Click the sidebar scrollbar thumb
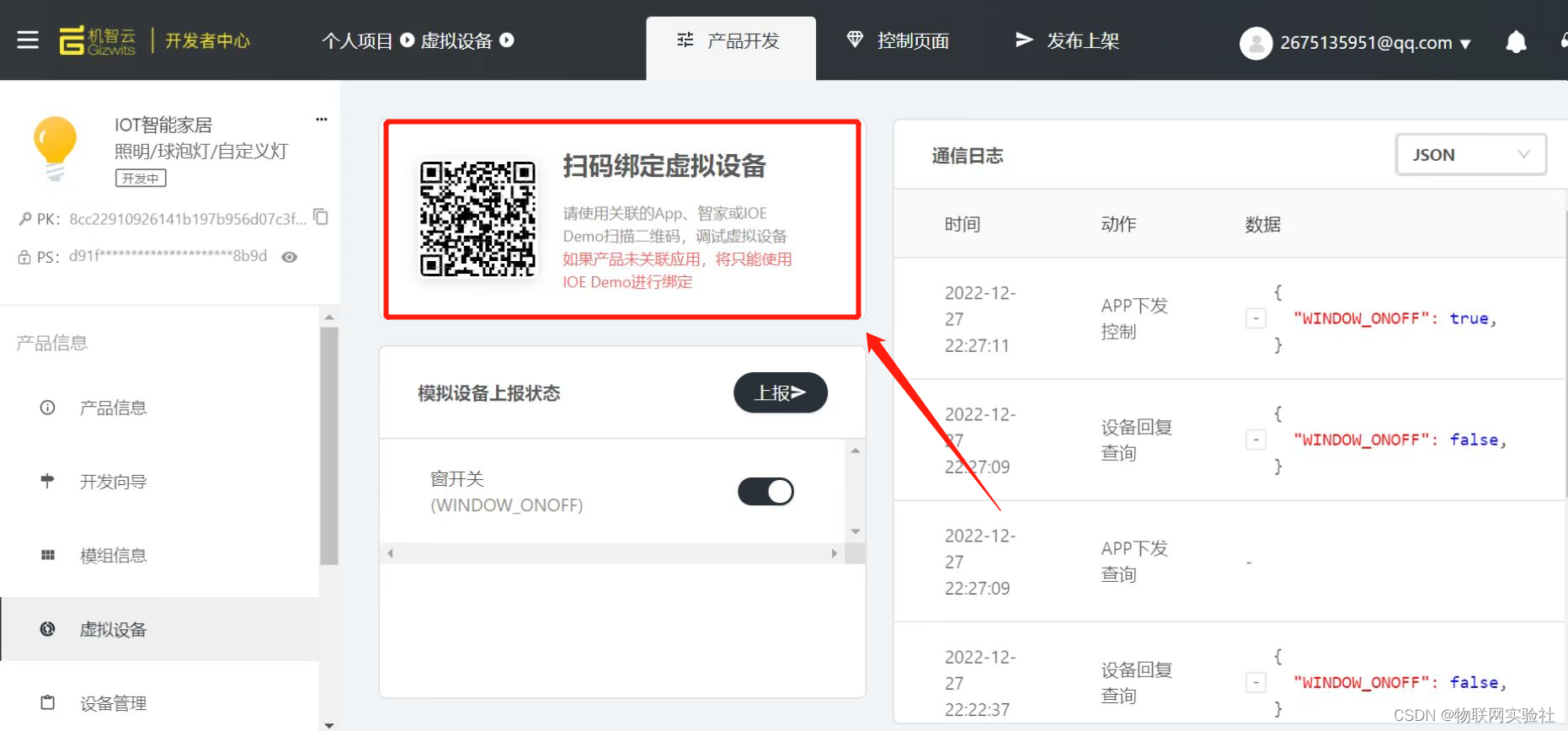Viewport: 1568px width, 731px height. tap(329, 446)
